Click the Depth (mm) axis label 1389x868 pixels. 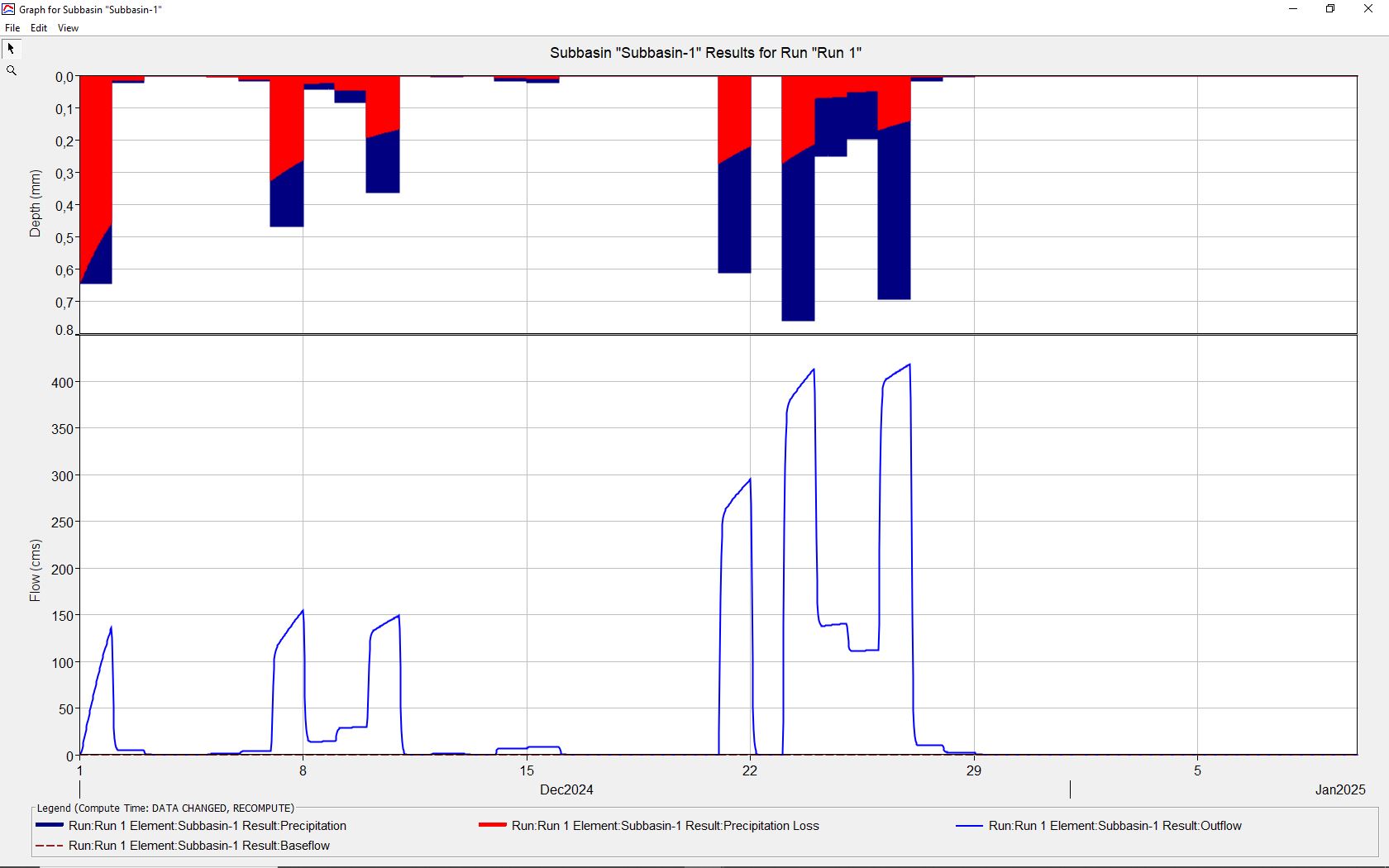pyautogui.click(x=35, y=203)
